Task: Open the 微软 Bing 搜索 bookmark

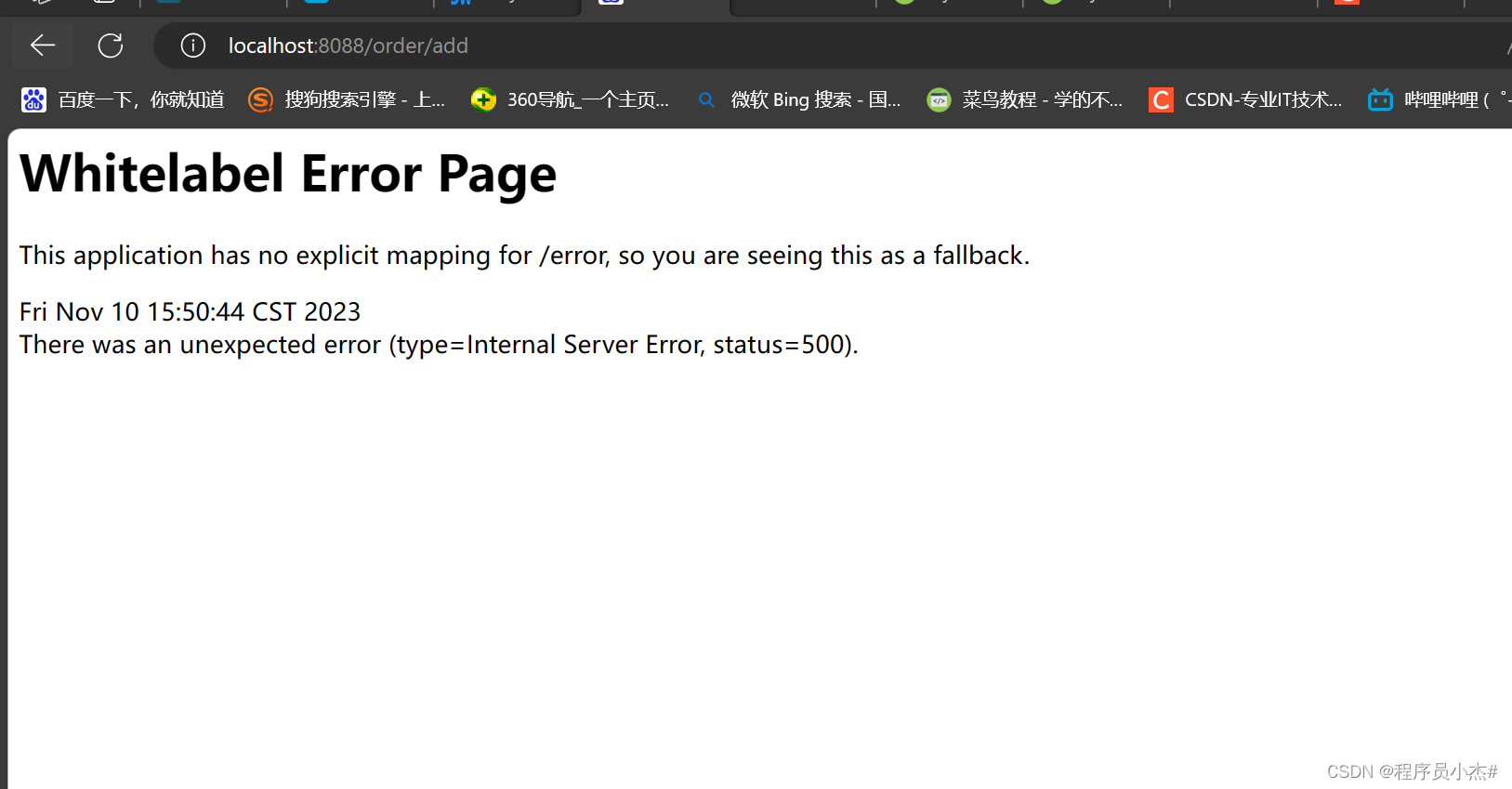Action: point(798,99)
